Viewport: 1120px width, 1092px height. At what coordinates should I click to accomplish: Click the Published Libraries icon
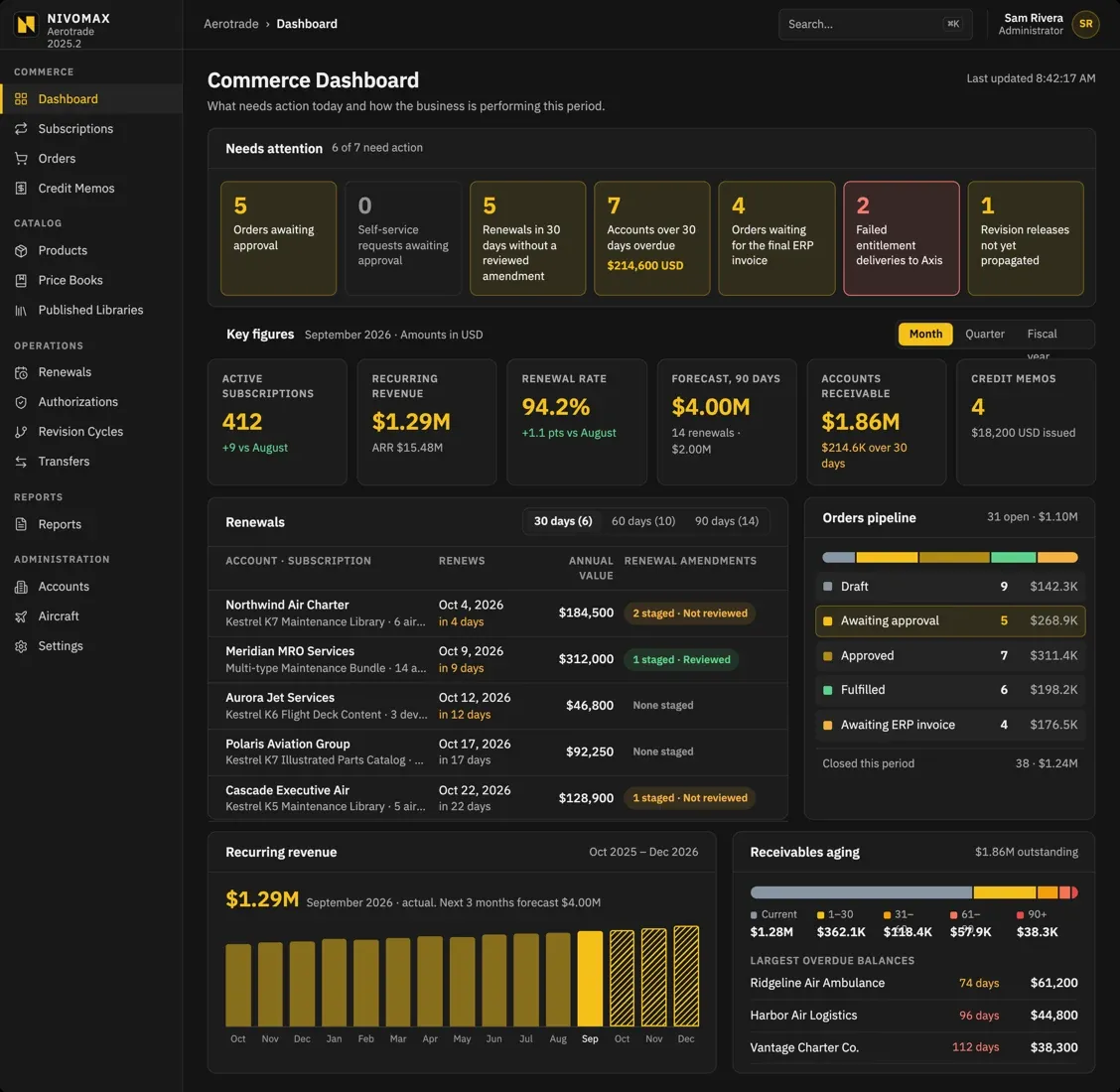21,310
